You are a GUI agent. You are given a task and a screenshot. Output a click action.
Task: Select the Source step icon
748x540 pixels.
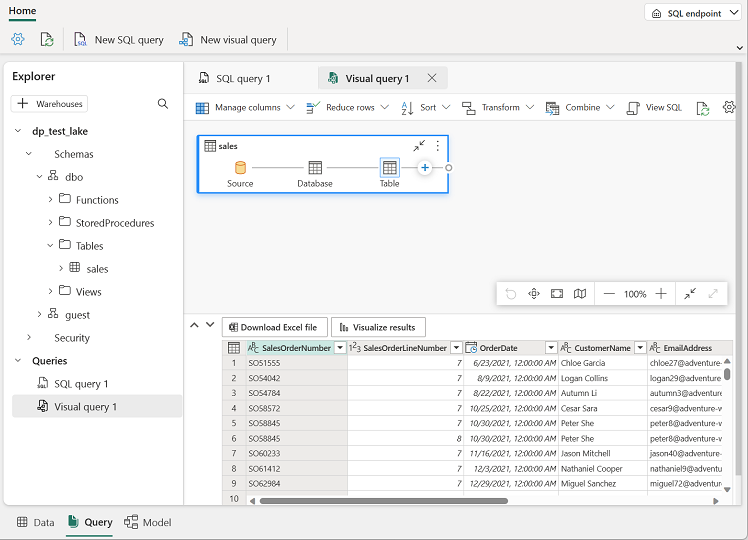240,167
